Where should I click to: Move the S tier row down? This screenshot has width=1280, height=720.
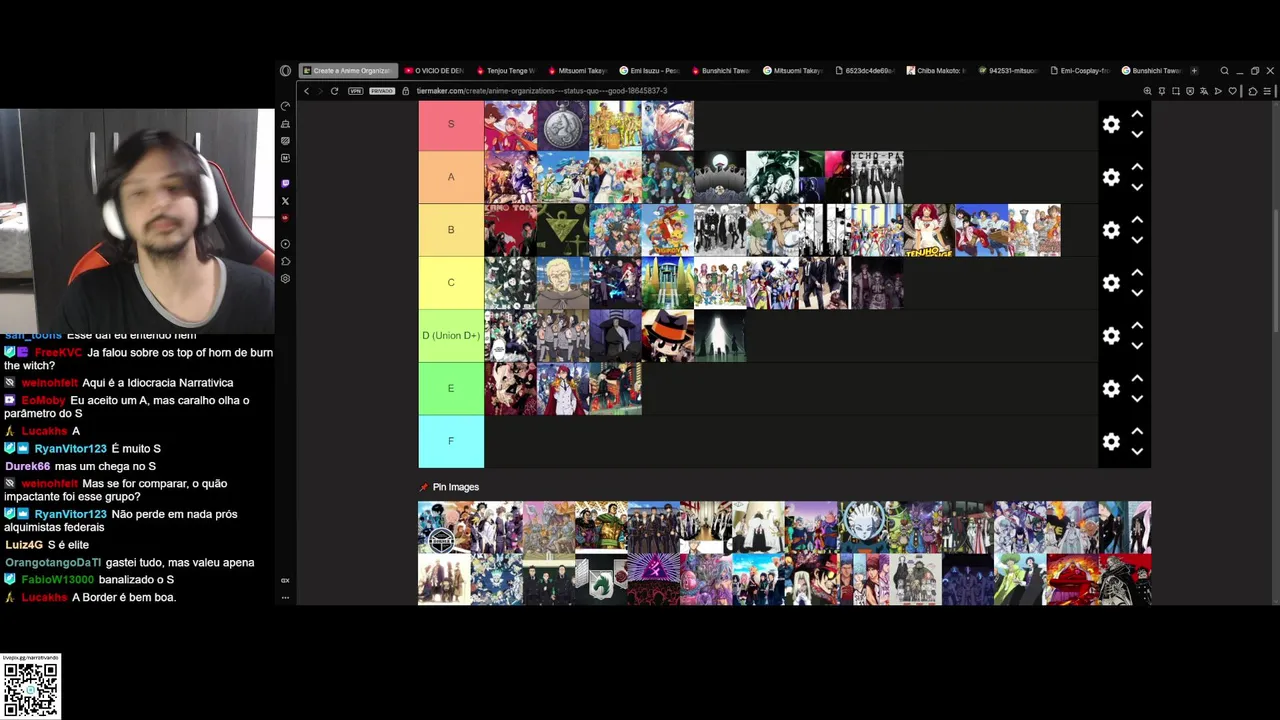[x=1137, y=134]
